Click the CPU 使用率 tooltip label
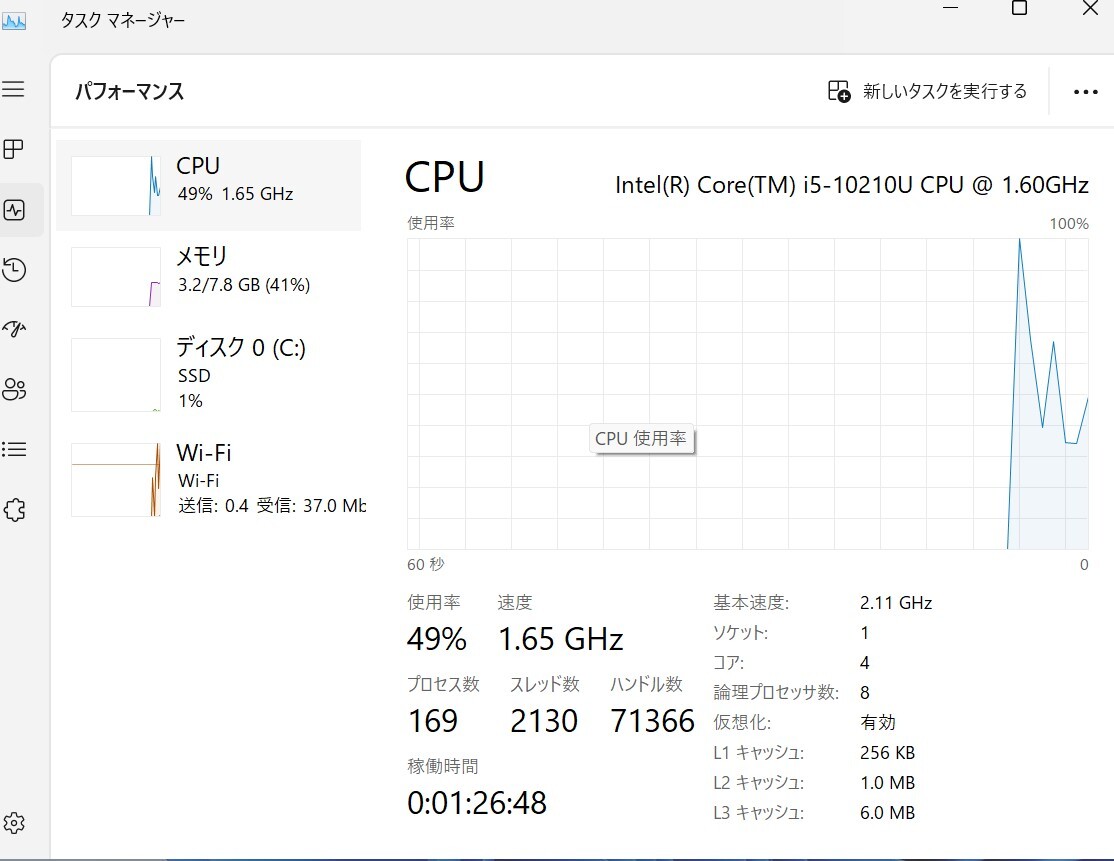The width and height of the screenshot is (1114, 861). pyautogui.click(x=641, y=438)
